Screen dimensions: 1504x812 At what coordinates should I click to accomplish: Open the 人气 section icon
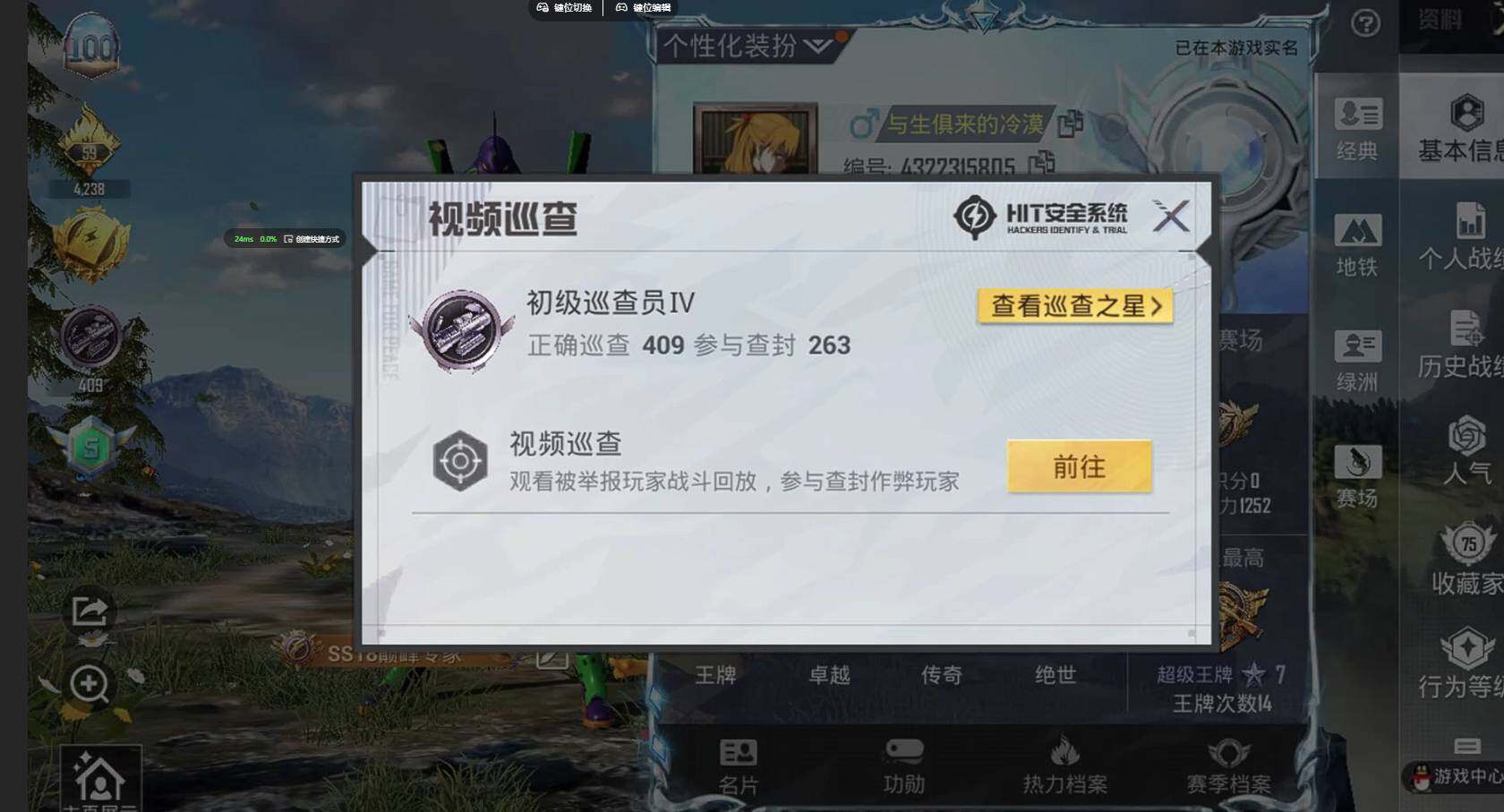1466,449
